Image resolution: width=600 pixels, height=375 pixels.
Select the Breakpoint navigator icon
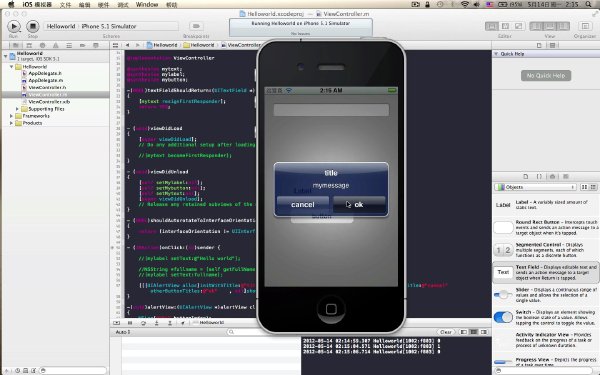point(82,45)
